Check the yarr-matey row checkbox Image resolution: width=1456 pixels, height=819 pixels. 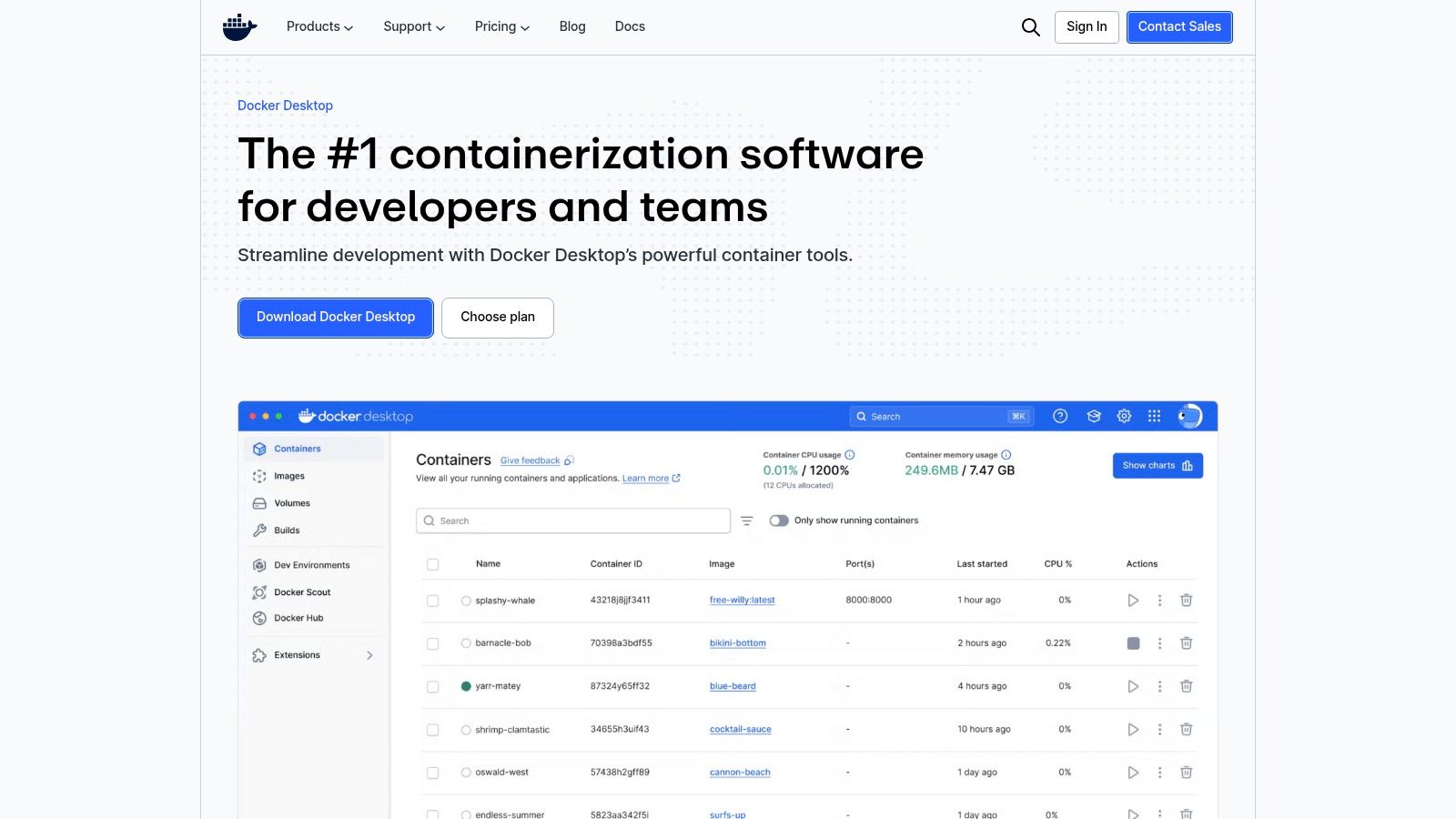433,686
